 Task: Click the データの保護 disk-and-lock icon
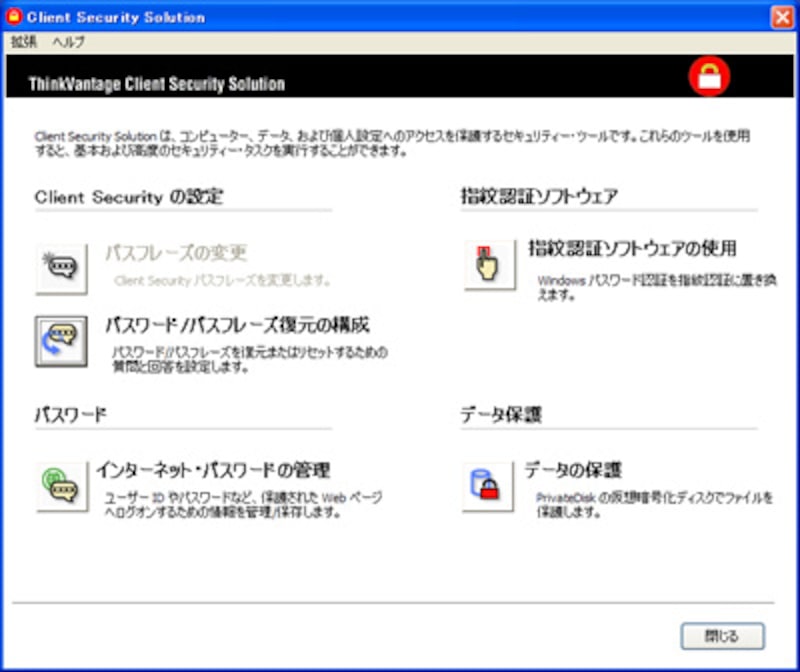click(x=487, y=487)
